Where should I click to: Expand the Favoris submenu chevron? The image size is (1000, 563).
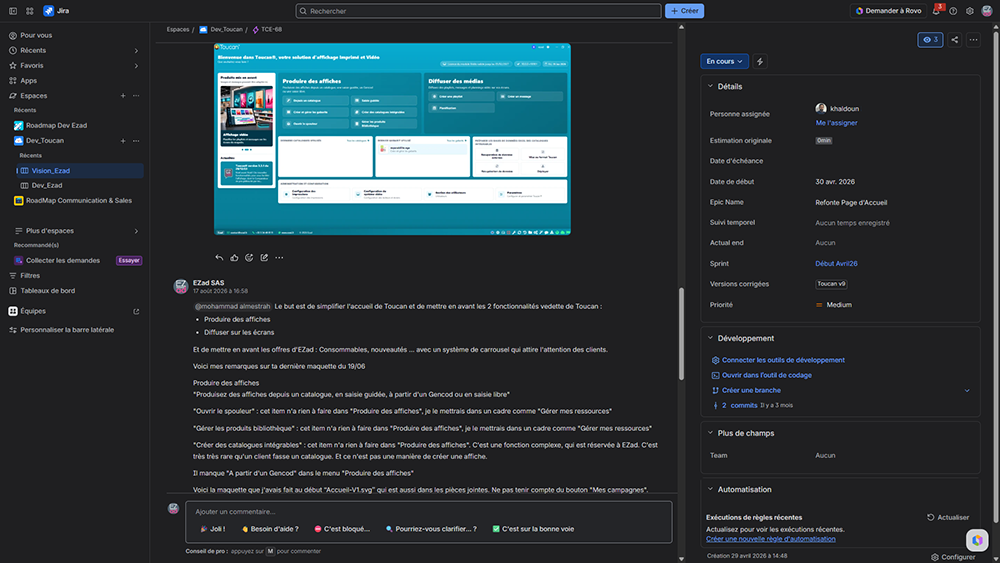pos(136,66)
